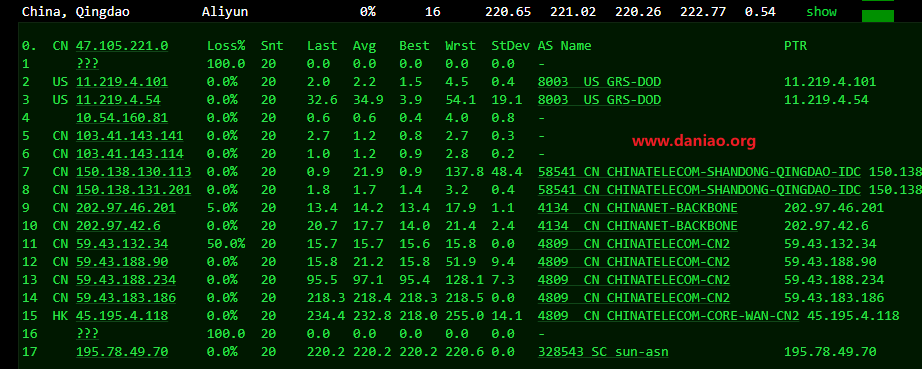Screen dimensions: 922x369
Task: Open hop 1 '???' link
Action: 88,63
